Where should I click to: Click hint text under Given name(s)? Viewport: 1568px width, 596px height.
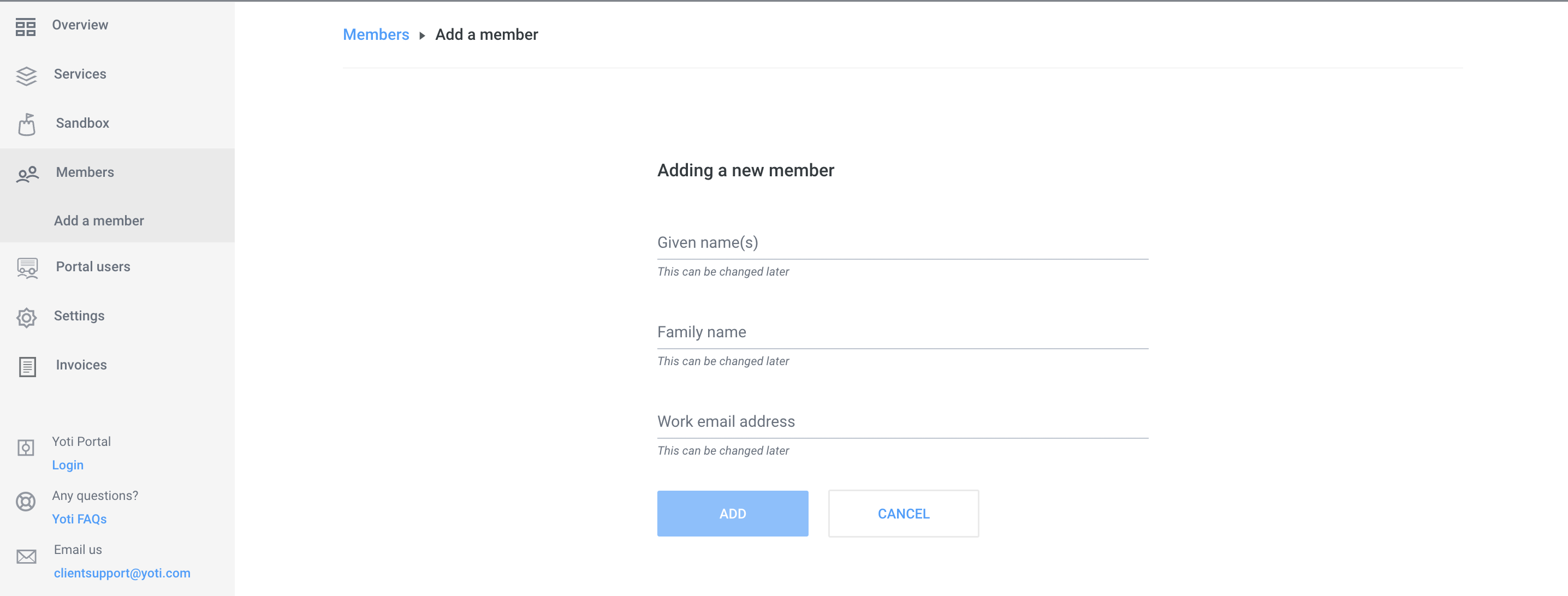(x=723, y=272)
